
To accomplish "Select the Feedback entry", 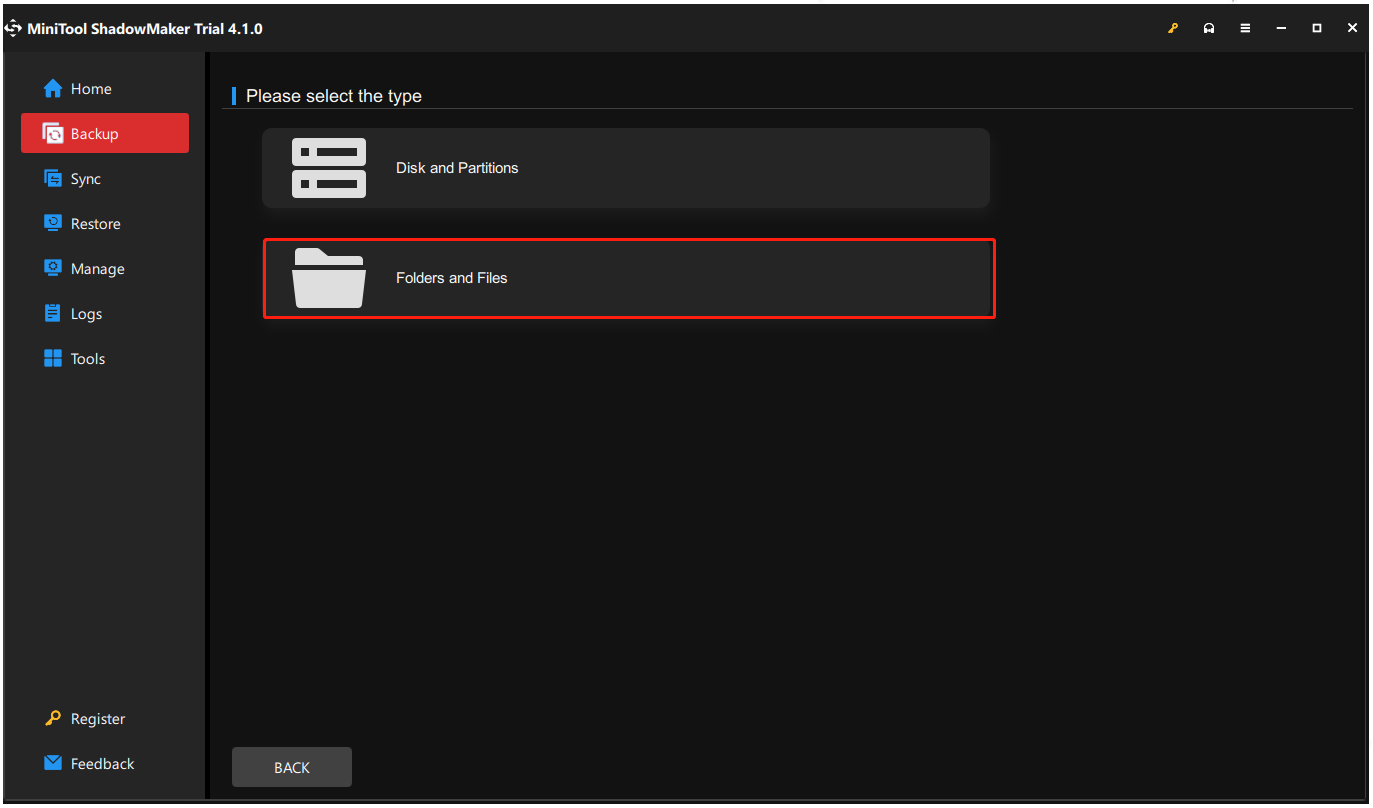I will pos(102,763).
